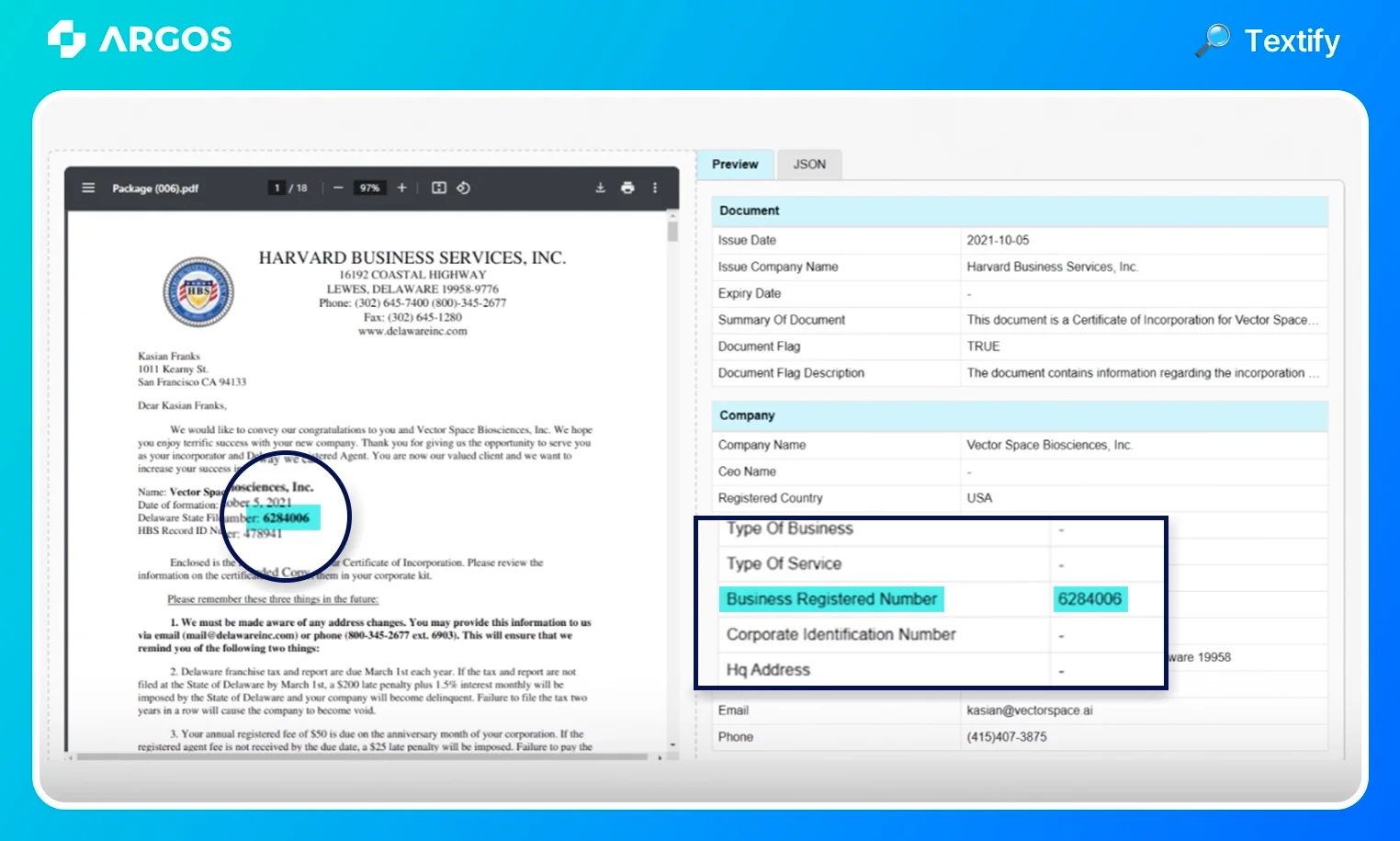This screenshot has height=841, width=1400.
Task: Switch to the JSON tab
Action: [809, 165]
